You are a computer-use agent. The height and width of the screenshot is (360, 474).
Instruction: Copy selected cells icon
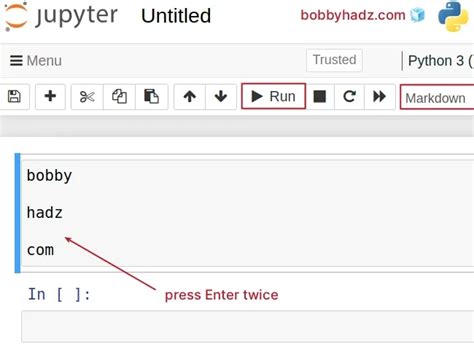click(x=119, y=97)
